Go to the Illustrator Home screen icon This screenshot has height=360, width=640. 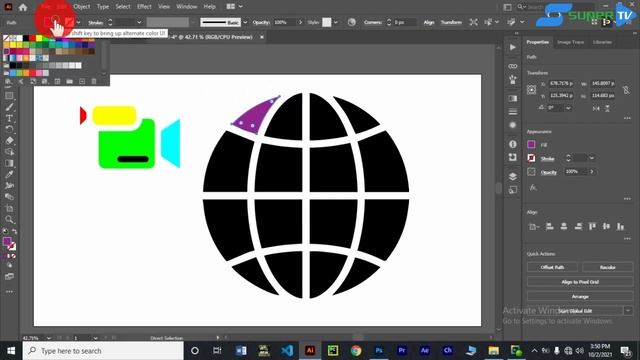(23, 7)
